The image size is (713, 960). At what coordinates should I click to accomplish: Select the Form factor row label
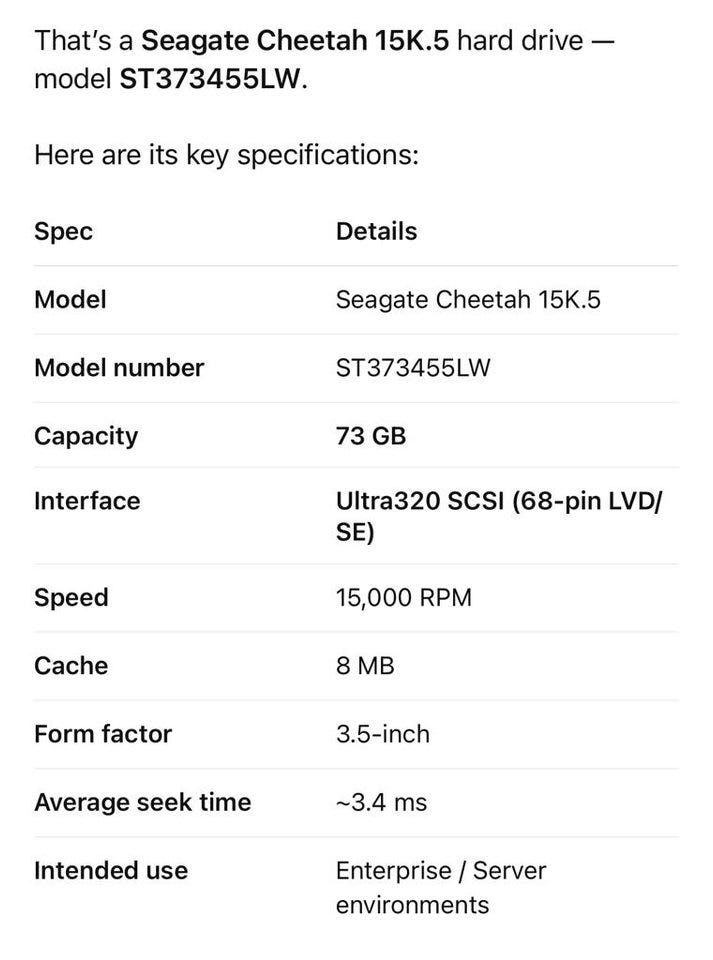point(103,734)
